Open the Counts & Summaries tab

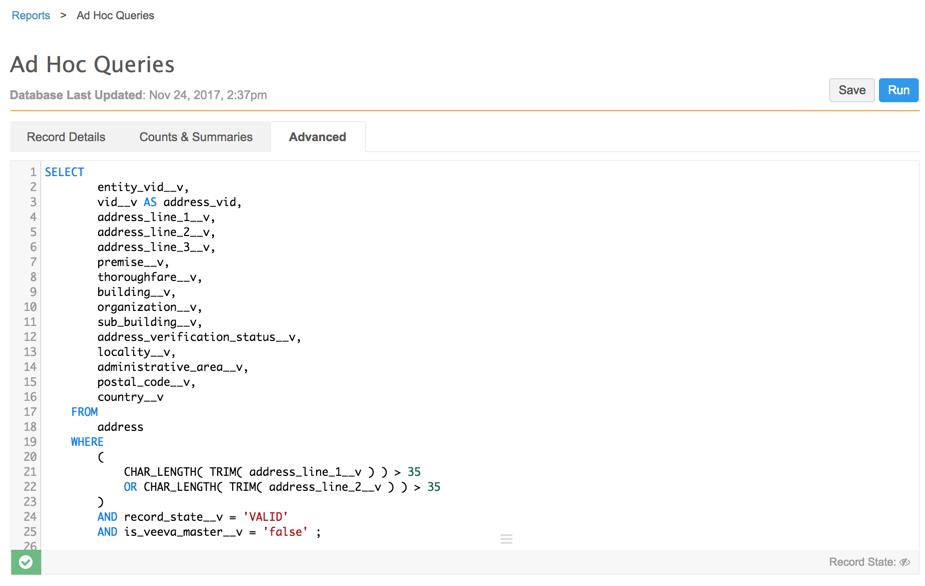(x=196, y=137)
